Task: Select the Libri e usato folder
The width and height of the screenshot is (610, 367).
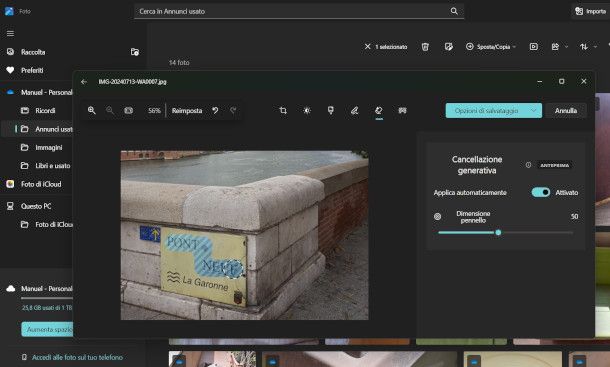Action: (x=53, y=165)
